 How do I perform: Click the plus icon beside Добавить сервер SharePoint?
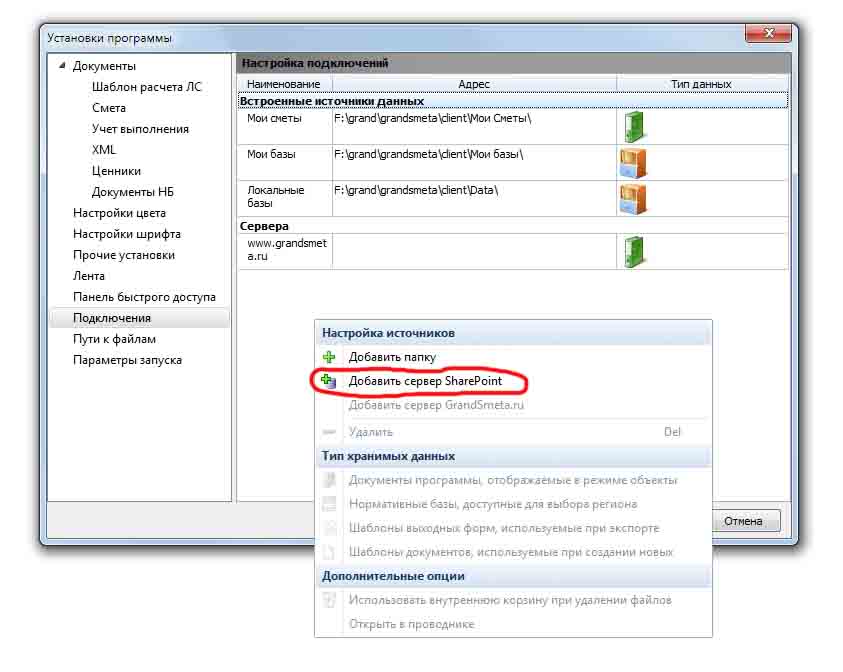tap(328, 381)
